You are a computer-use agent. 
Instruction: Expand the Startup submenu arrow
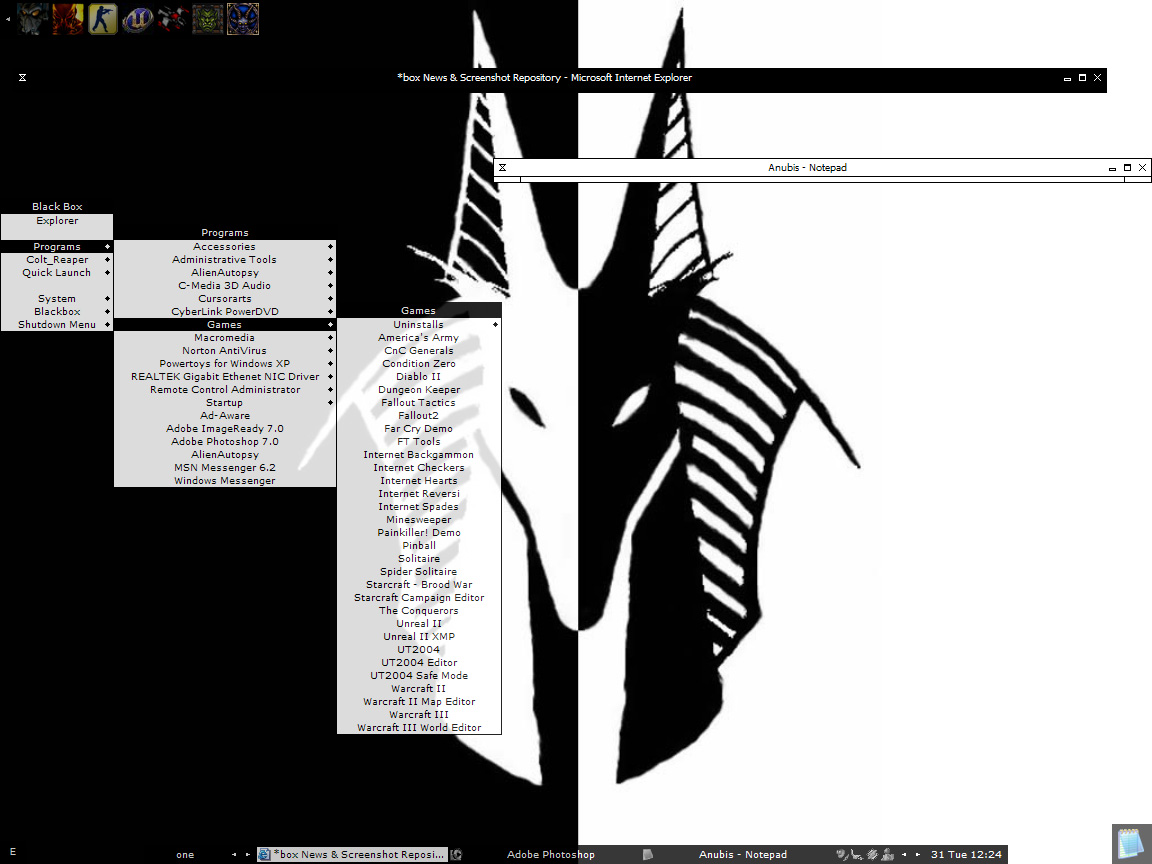tap(331, 403)
